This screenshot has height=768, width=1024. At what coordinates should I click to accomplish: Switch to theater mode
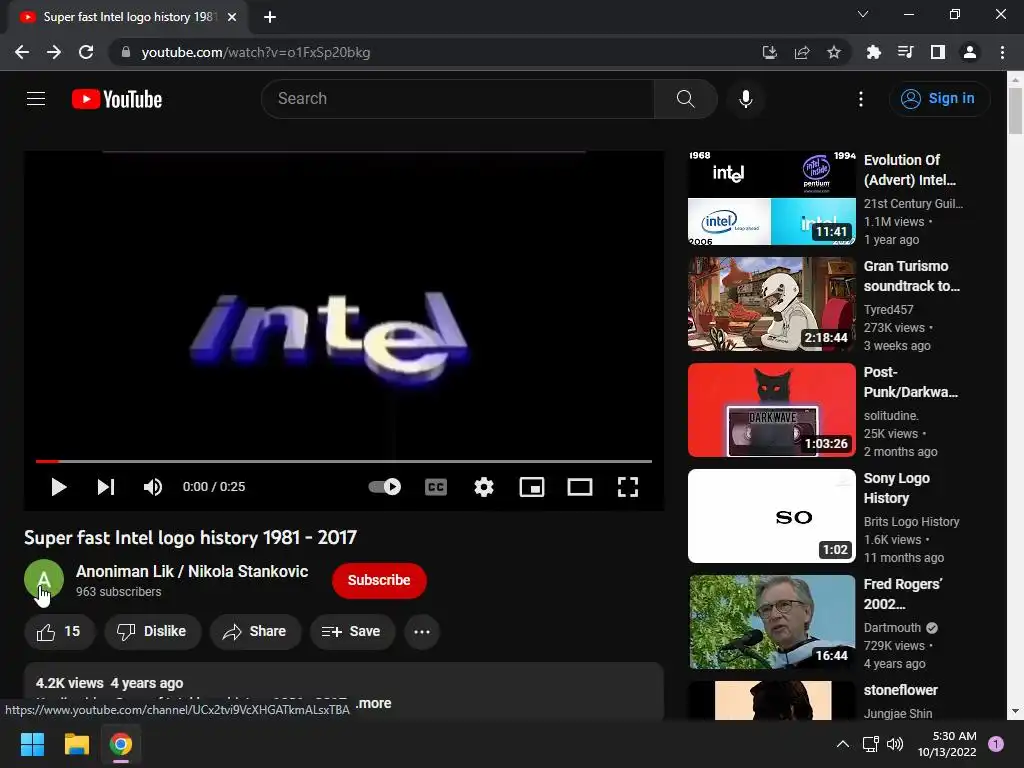(580, 487)
